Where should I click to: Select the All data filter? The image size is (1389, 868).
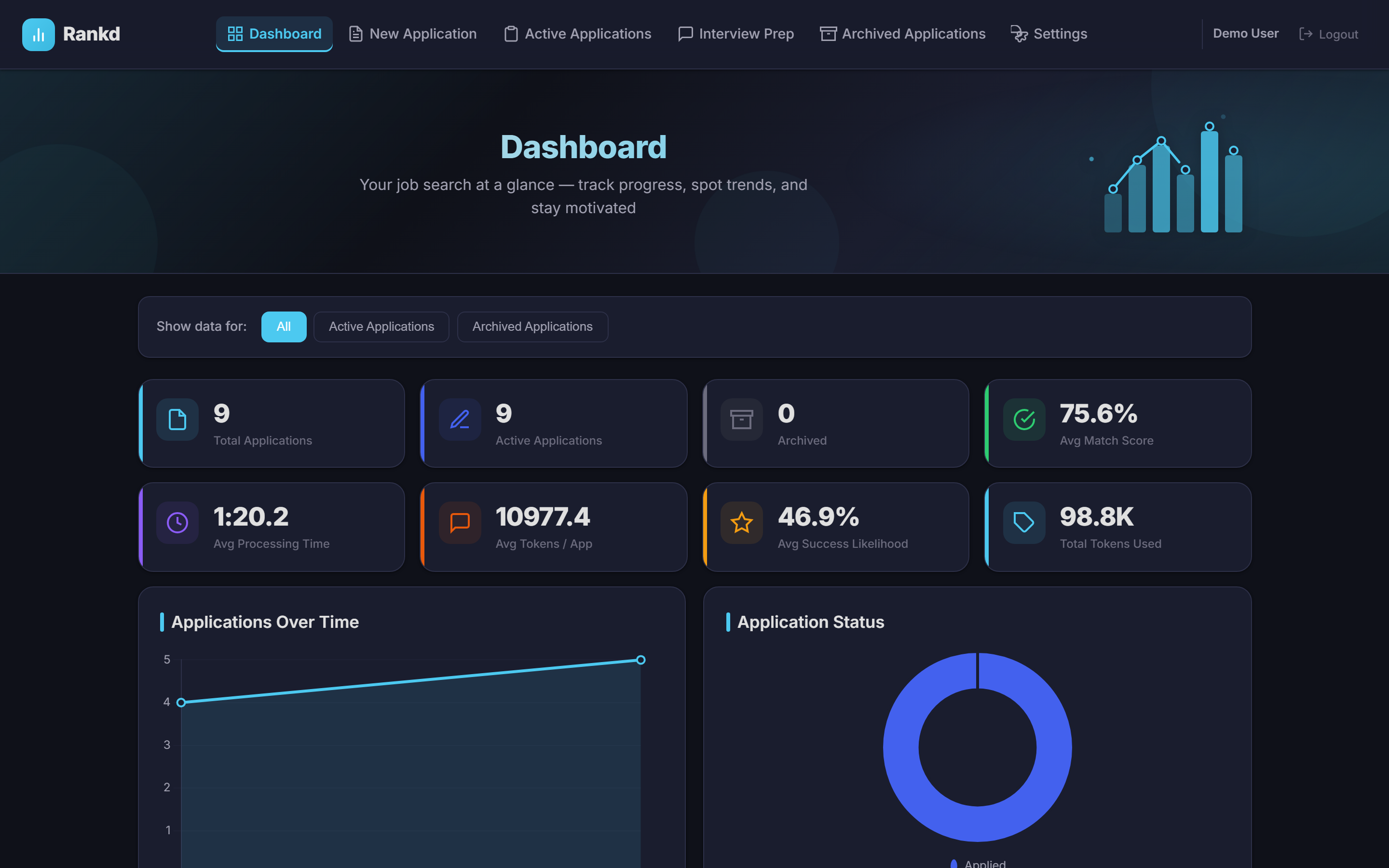[x=284, y=326]
